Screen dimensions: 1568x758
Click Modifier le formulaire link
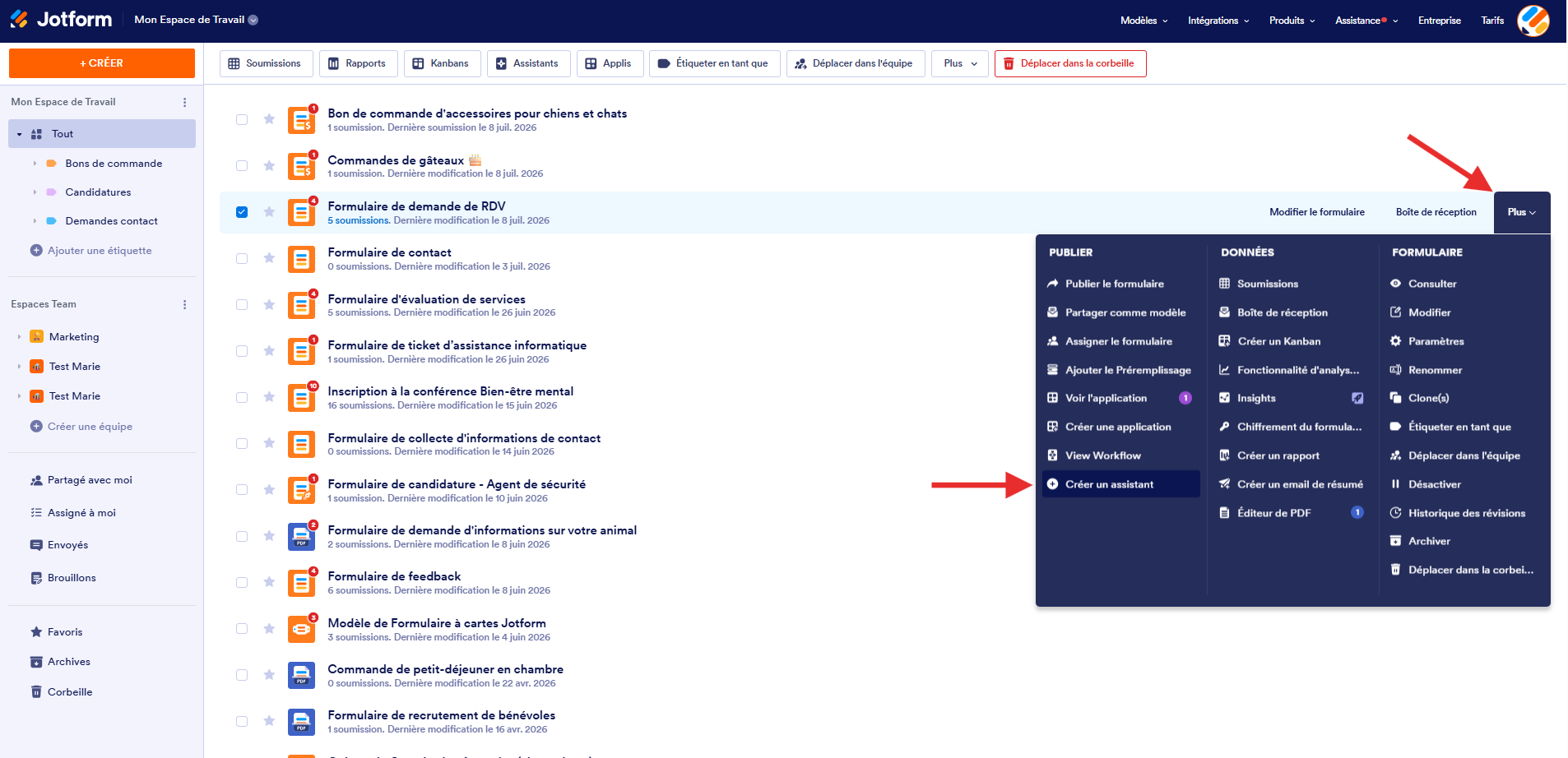click(x=1316, y=212)
